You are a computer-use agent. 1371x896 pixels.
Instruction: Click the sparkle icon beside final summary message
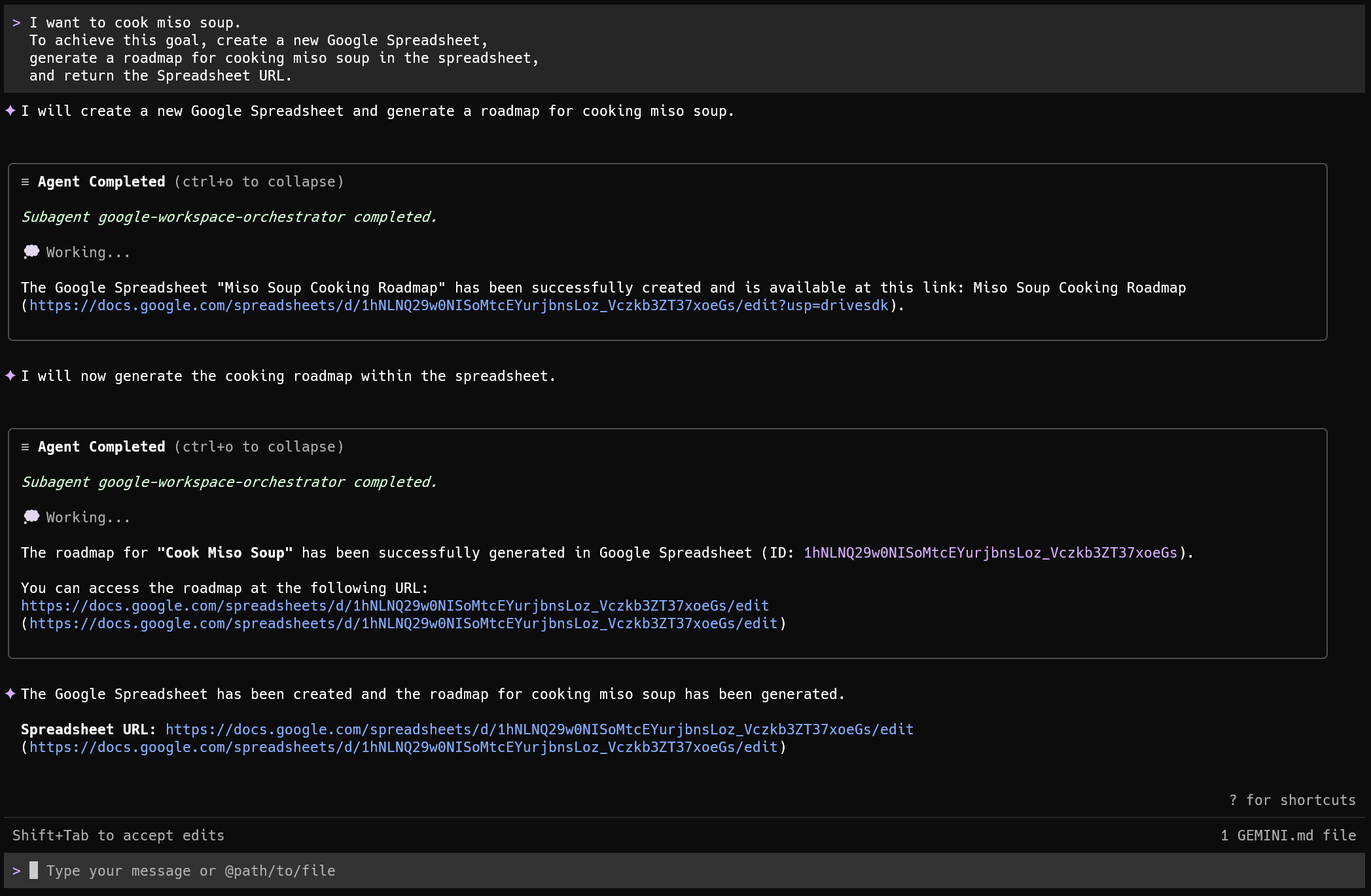pyautogui.click(x=10, y=694)
